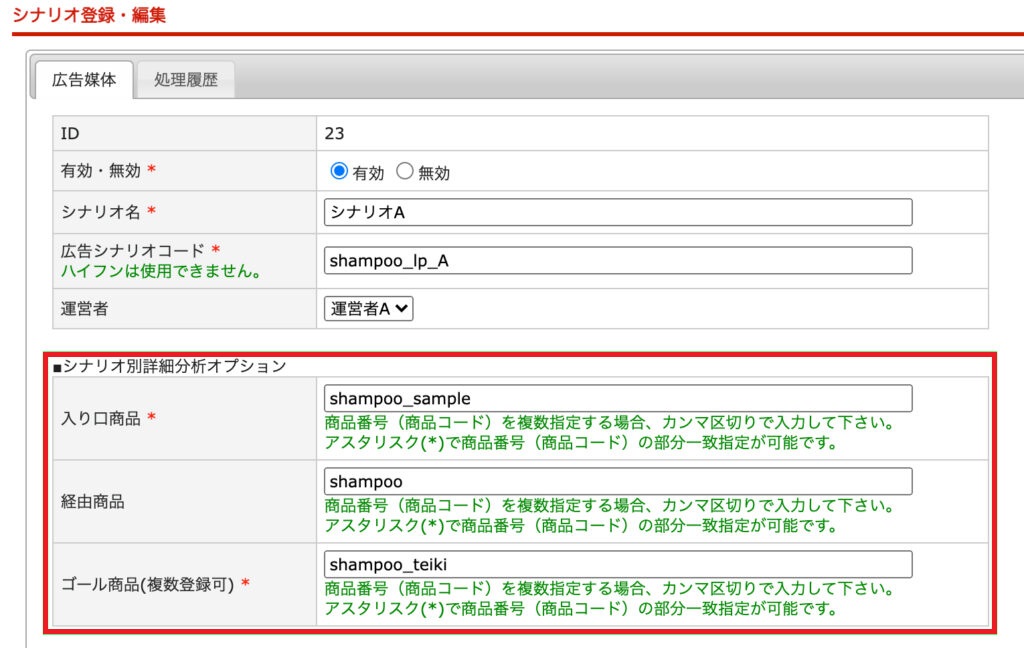The height and width of the screenshot is (648, 1024).
Task: Click the シナリオ別詳細分析オプション section title
Action: pyautogui.click(x=170, y=366)
